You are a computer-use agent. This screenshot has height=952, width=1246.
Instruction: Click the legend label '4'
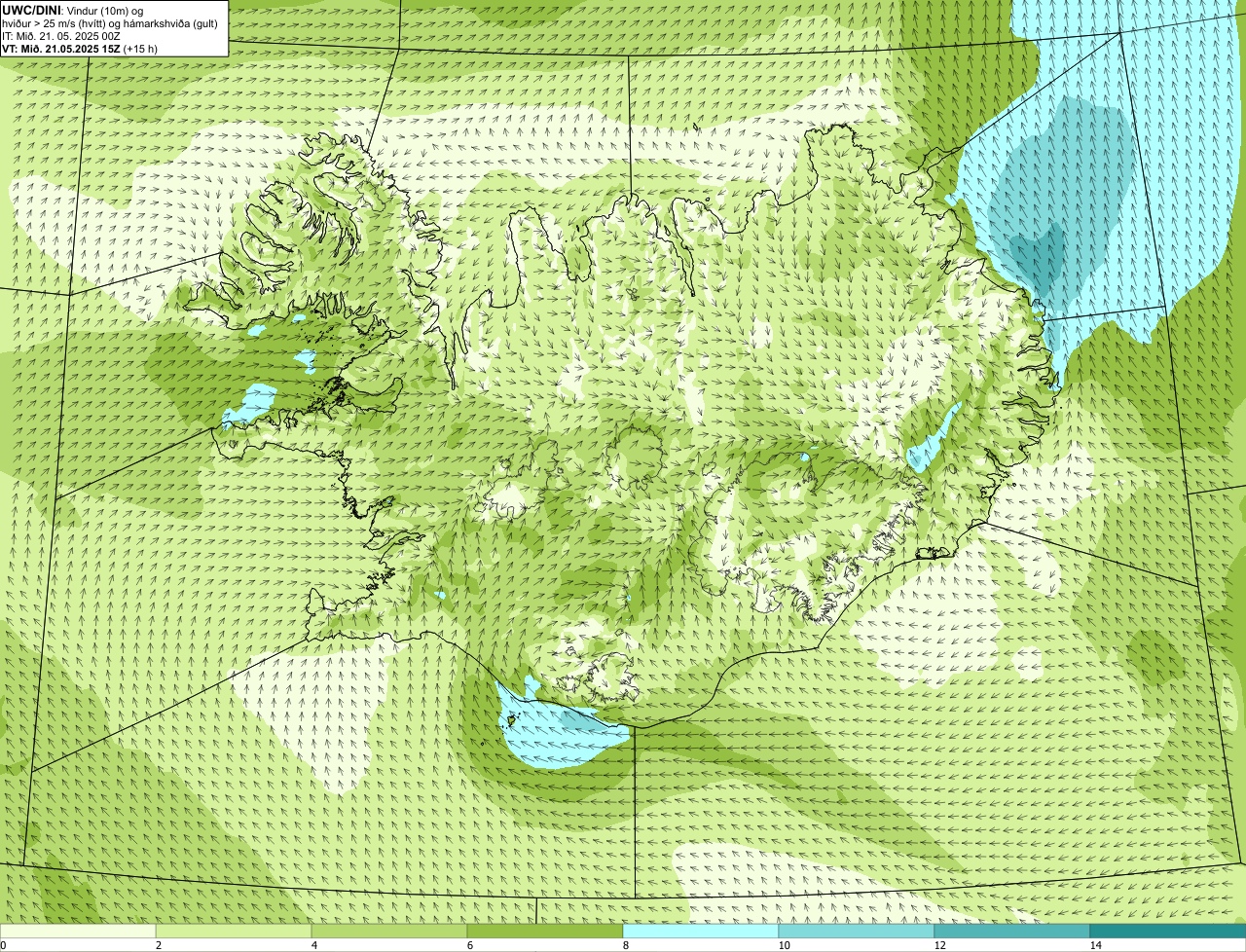pyautogui.click(x=313, y=945)
